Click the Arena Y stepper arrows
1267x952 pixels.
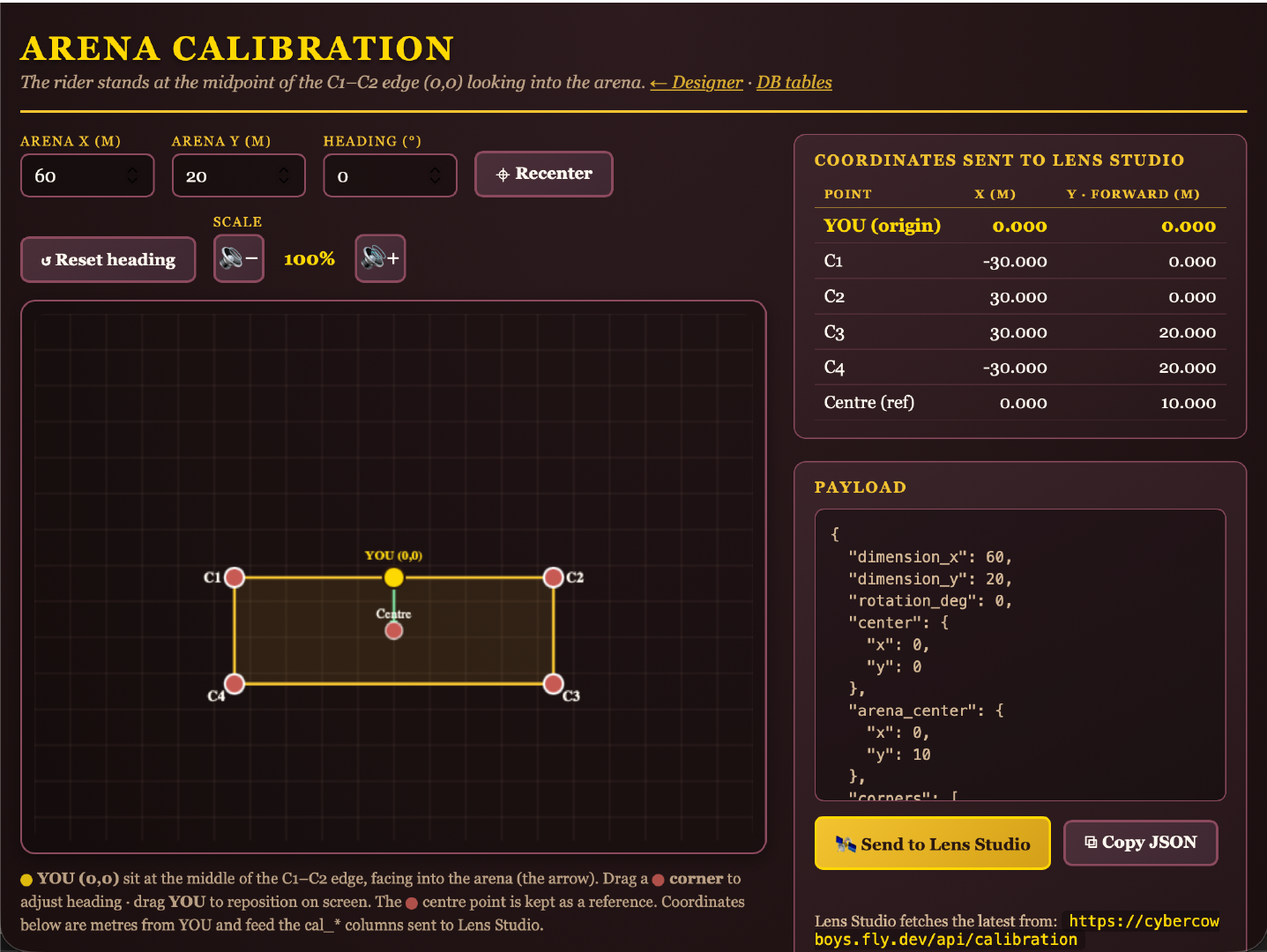pos(284,175)
